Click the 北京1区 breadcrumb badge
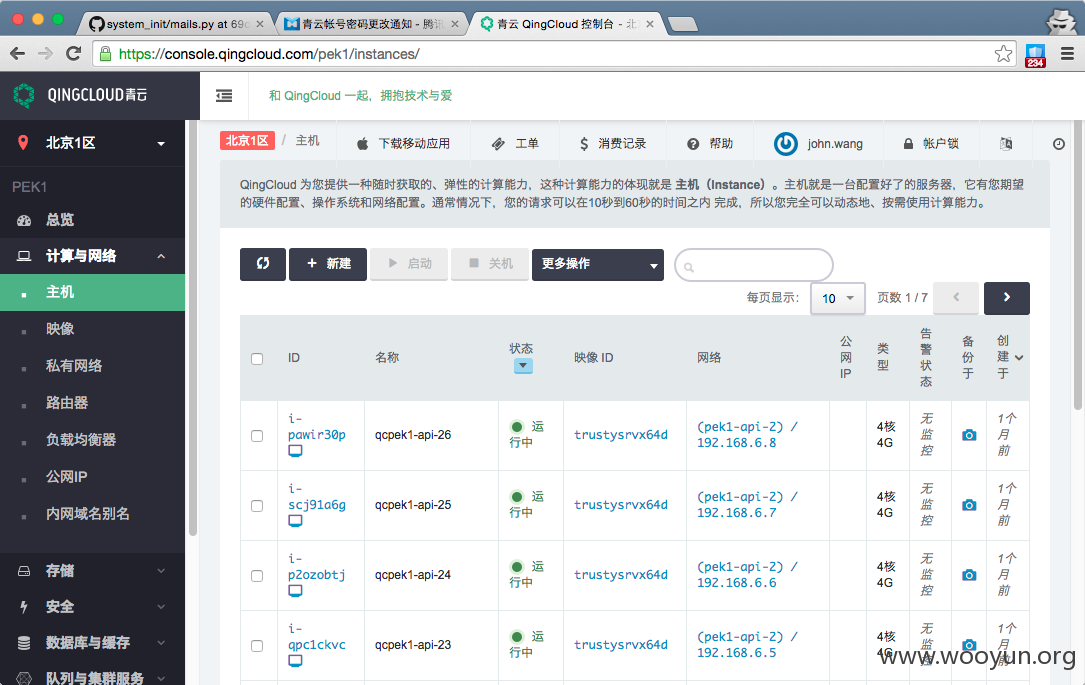The width and height of the screenshot is (1085, 685). (247, 140)
